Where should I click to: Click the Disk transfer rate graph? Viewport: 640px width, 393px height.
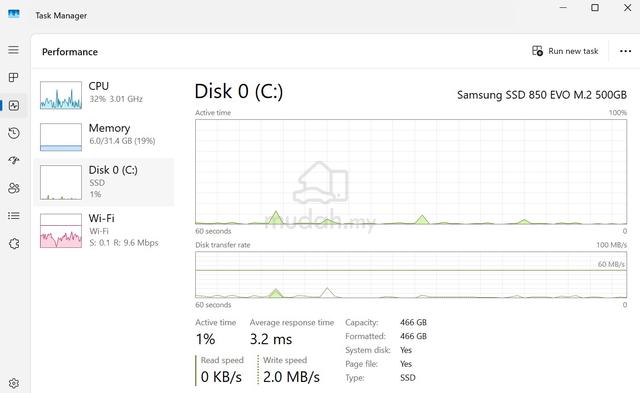click(411, 275)
